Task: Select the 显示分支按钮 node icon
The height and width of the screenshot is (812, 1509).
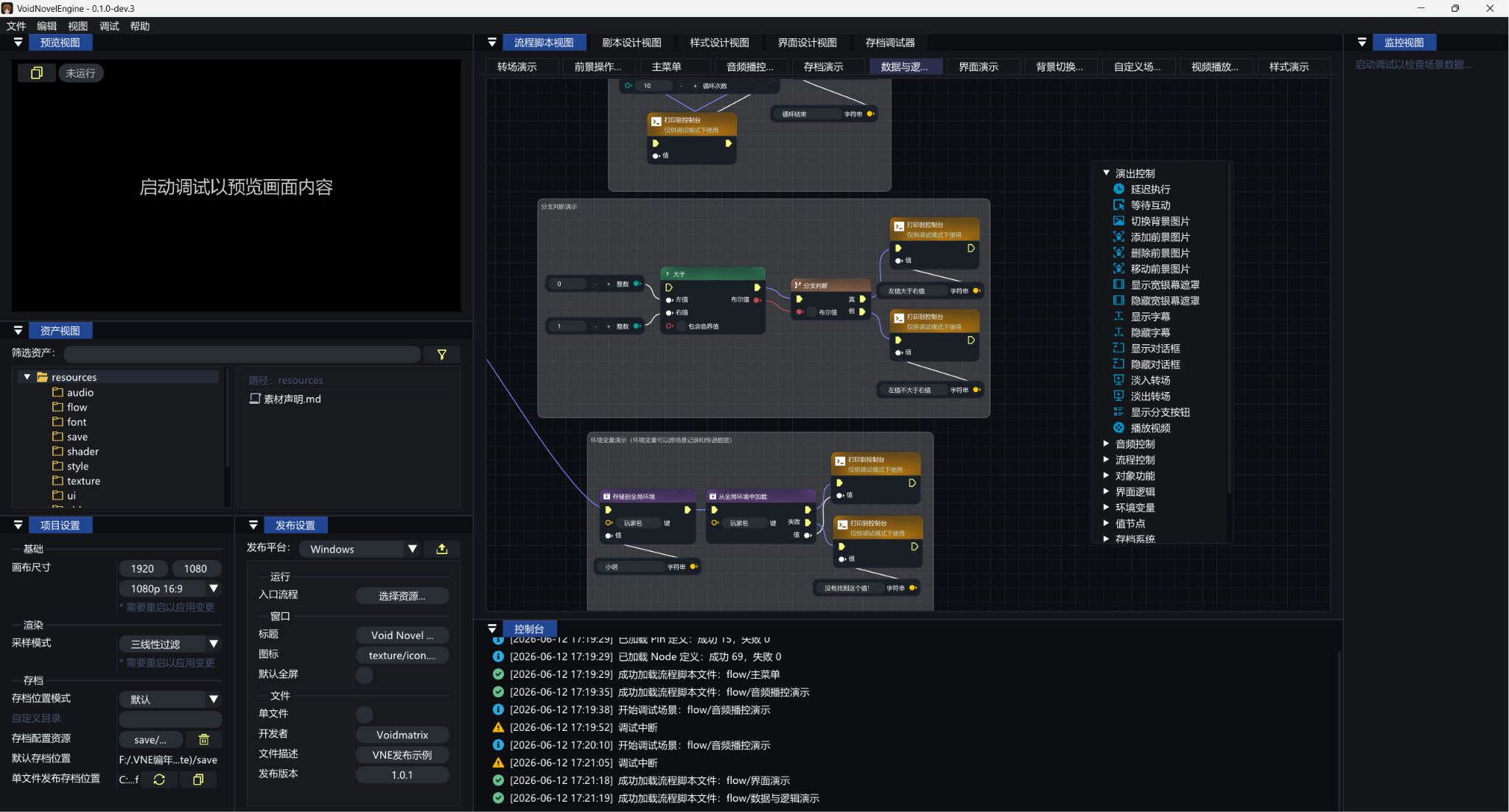Action: pos(1118,412)
